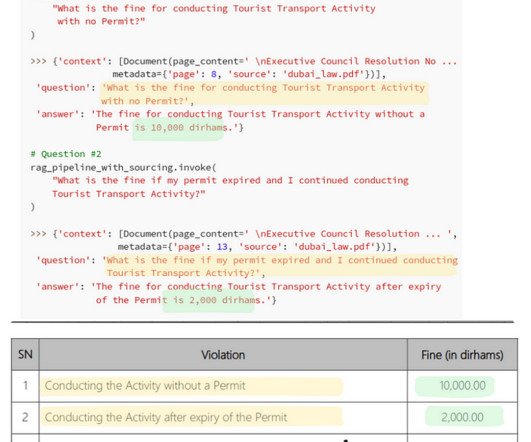Click second context line 'Executive Council Resolution ...'
Screen dimensions: 531x442
point(243,234)
